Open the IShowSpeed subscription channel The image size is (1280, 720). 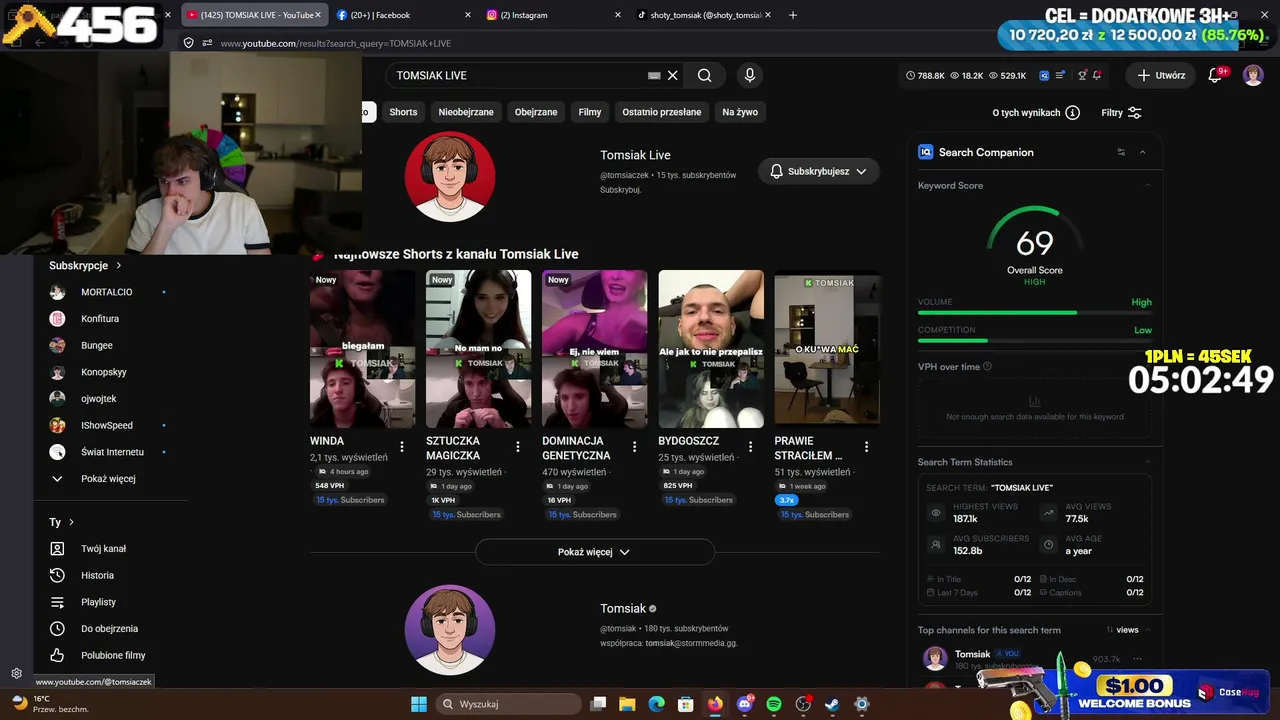point(107,425)
